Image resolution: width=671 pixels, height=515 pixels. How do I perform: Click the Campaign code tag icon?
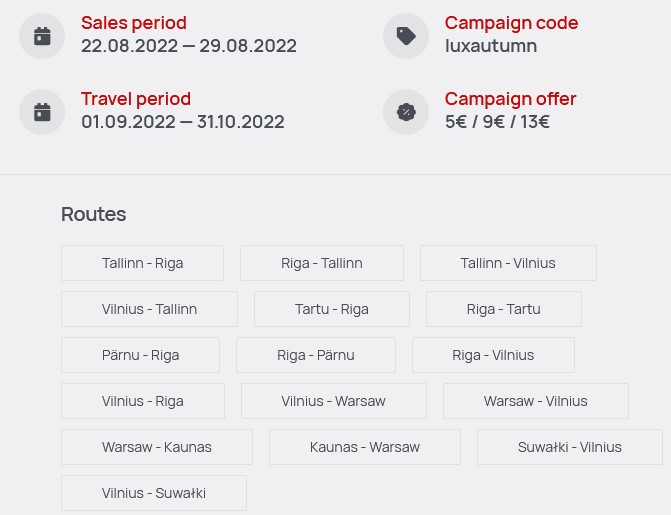click(406, 36)
